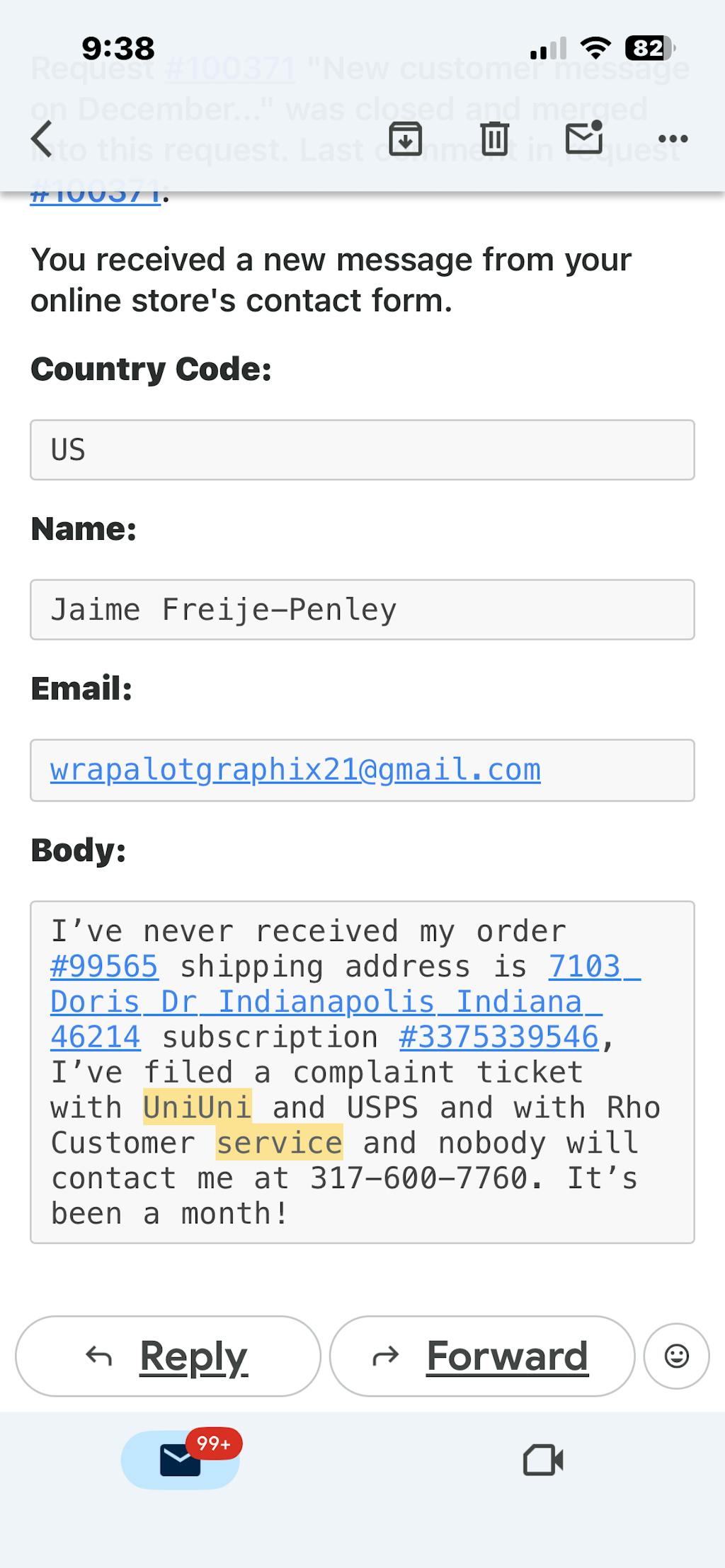Tap the Name field Jaime Freije-Penley
725x1568 pixels.
click(x=362, y=610)
